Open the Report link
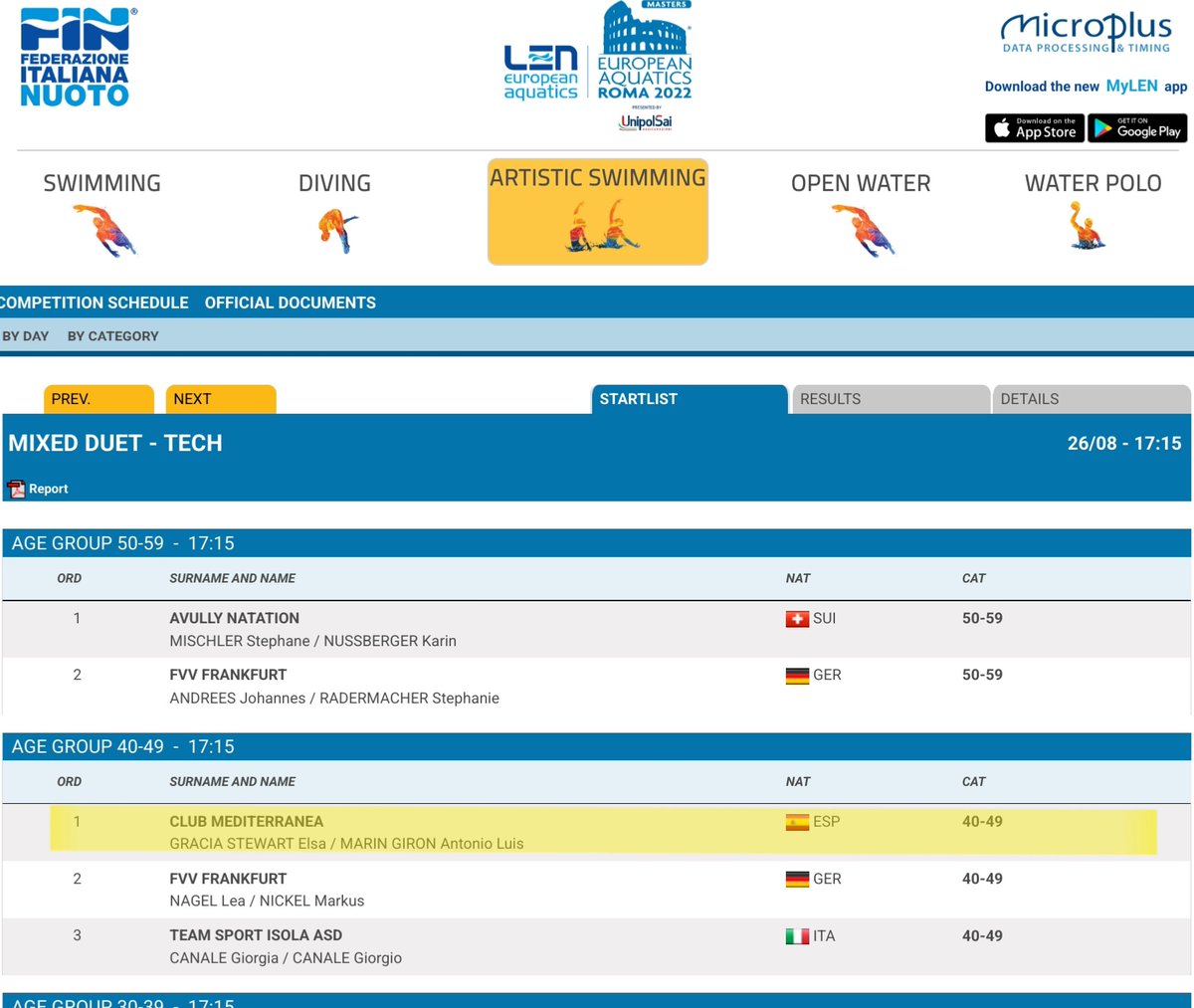Image resolution: width=1194 pixels, height=1008 pixels. pyautogui.click(x=49, y=489)
